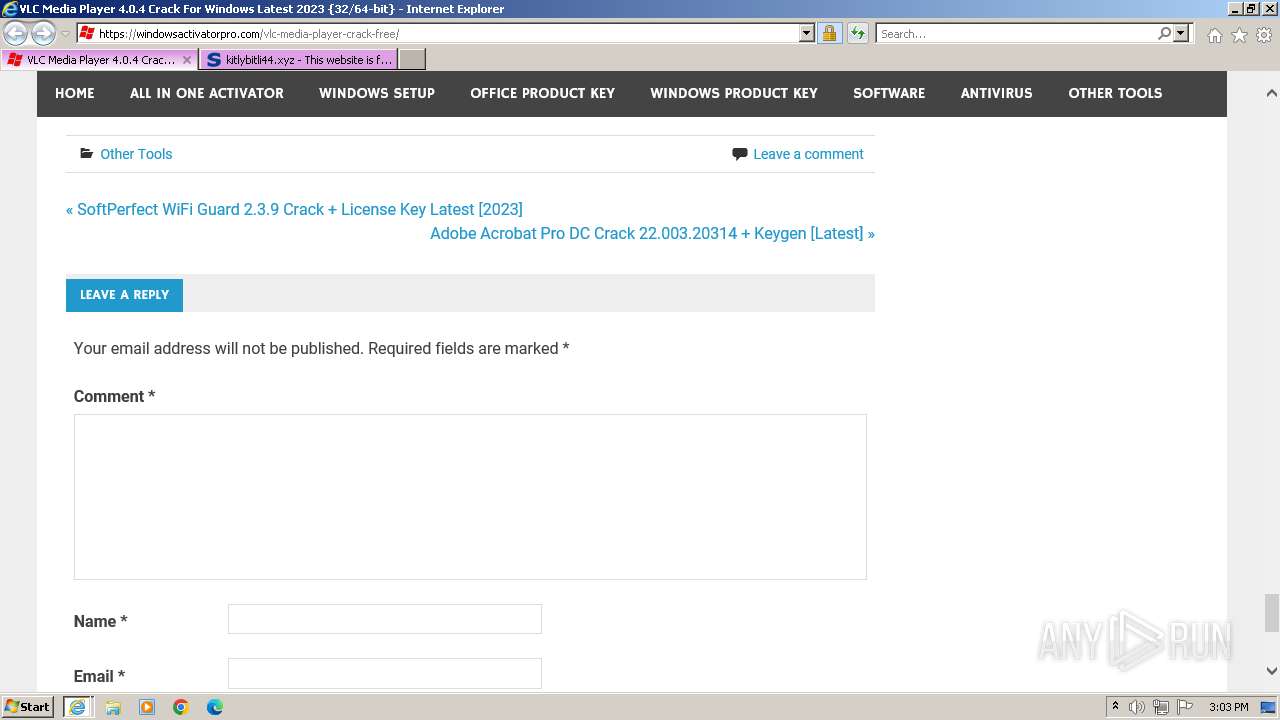Click the Name input field

tap(385, 619)
